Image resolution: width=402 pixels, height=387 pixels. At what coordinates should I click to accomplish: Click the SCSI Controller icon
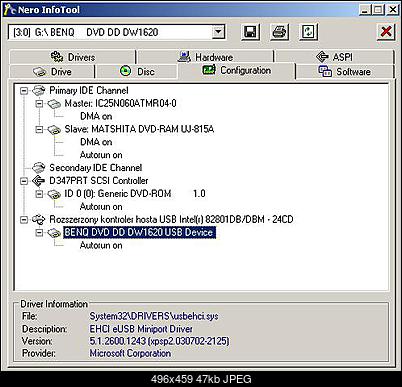pos(39,181)
